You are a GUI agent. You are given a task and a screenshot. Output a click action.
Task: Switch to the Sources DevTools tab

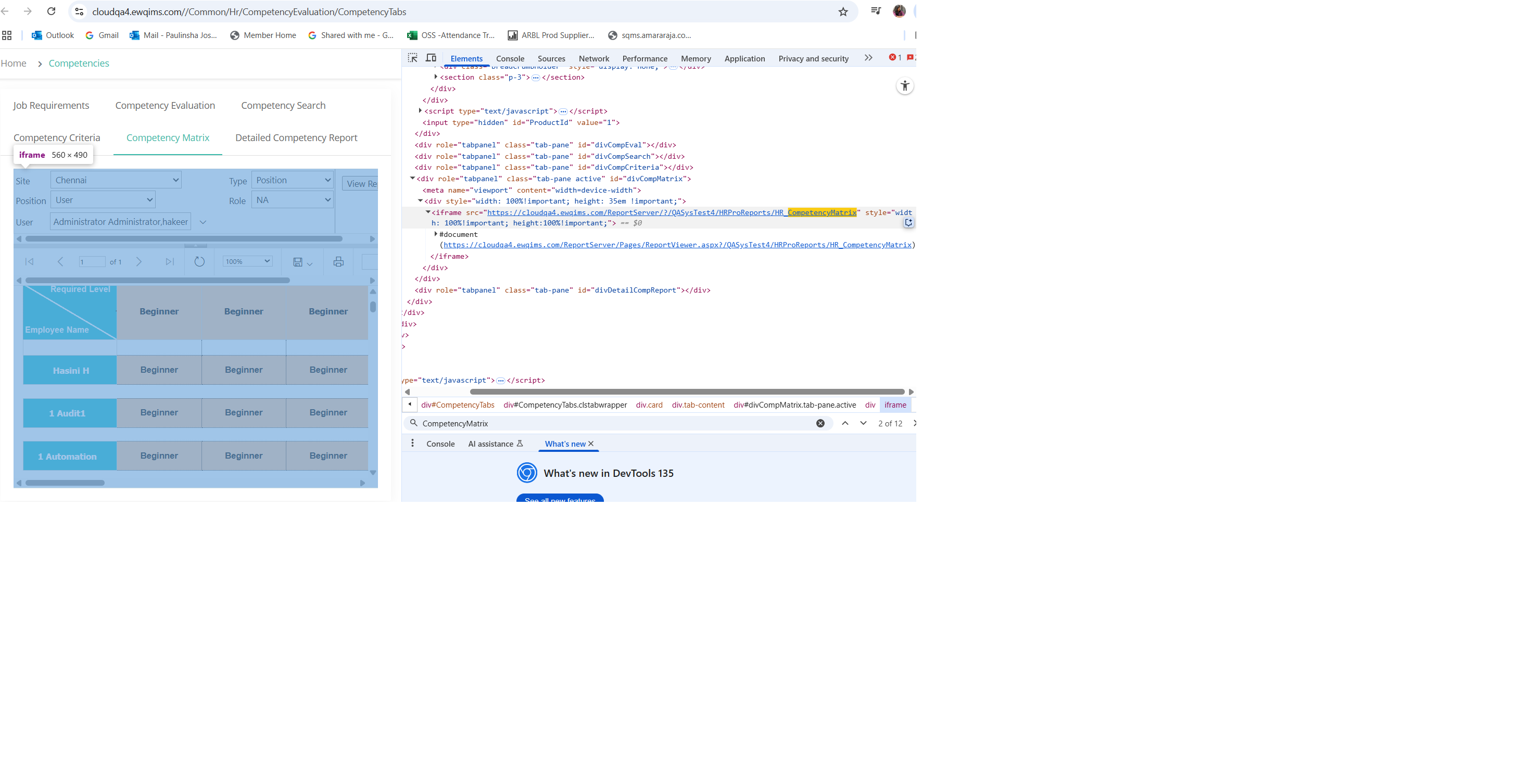(551, 58)
